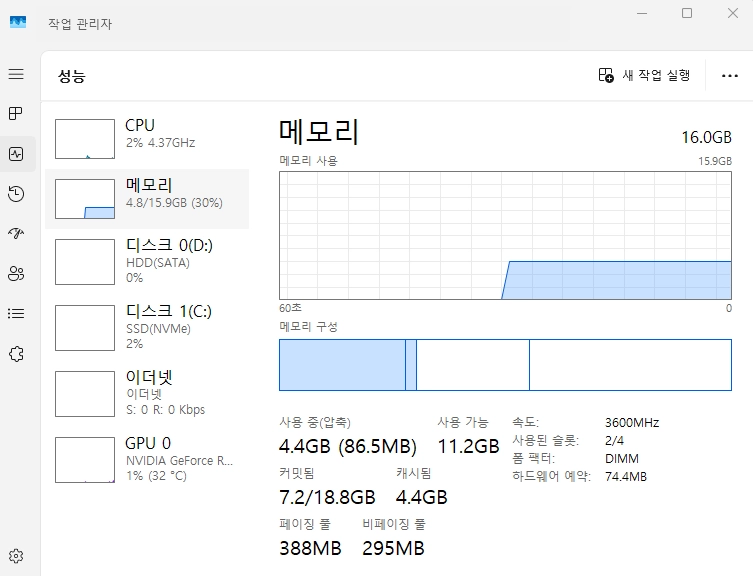Open the Details list page icon

click(x=16, y=314)
